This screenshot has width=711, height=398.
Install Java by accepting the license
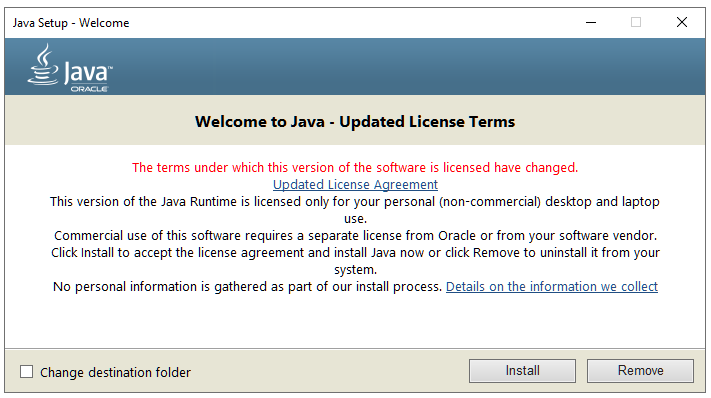(522, 371)
